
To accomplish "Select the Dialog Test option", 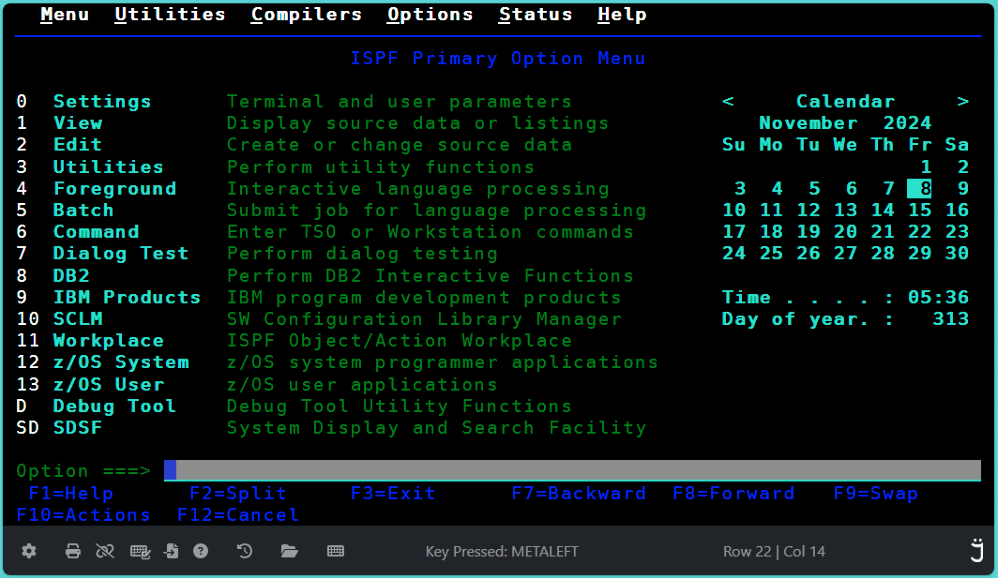I will pos(121,253).
